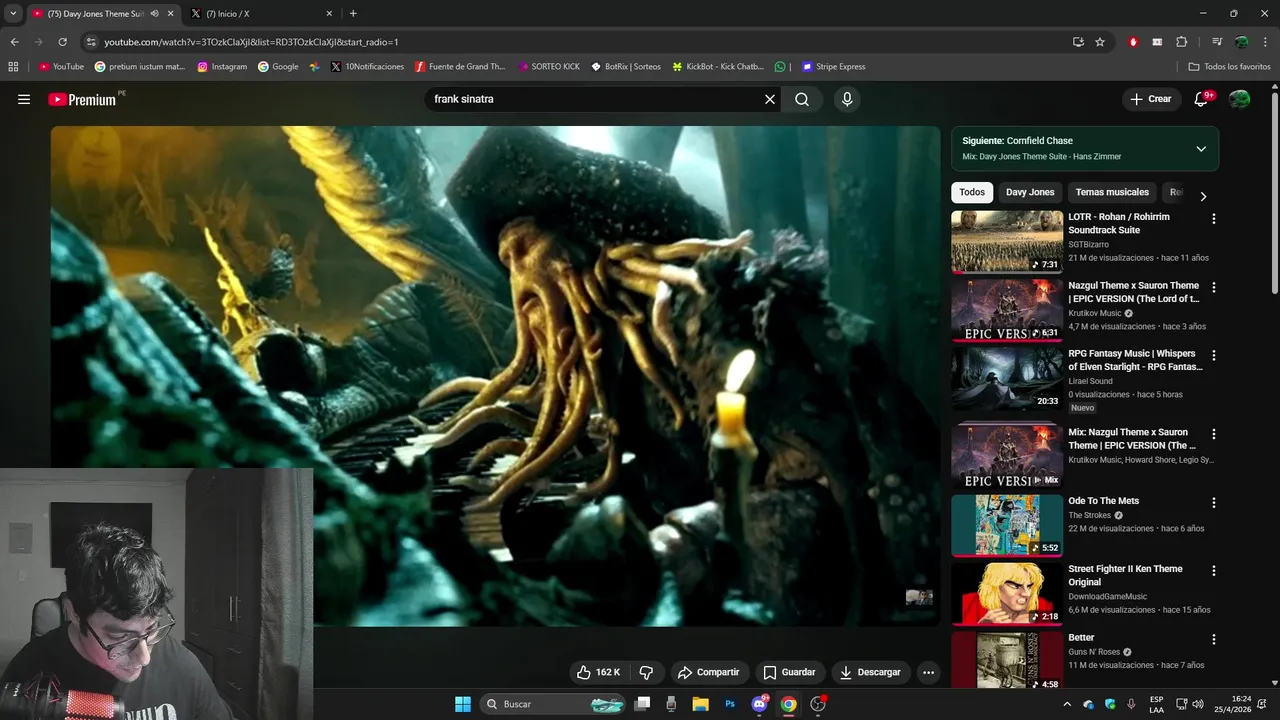Image resolution: width=1280 pixels, height=720 pixels.
Task: Open the YouTube guide hamburger menu
Action: tap(24, 99)
